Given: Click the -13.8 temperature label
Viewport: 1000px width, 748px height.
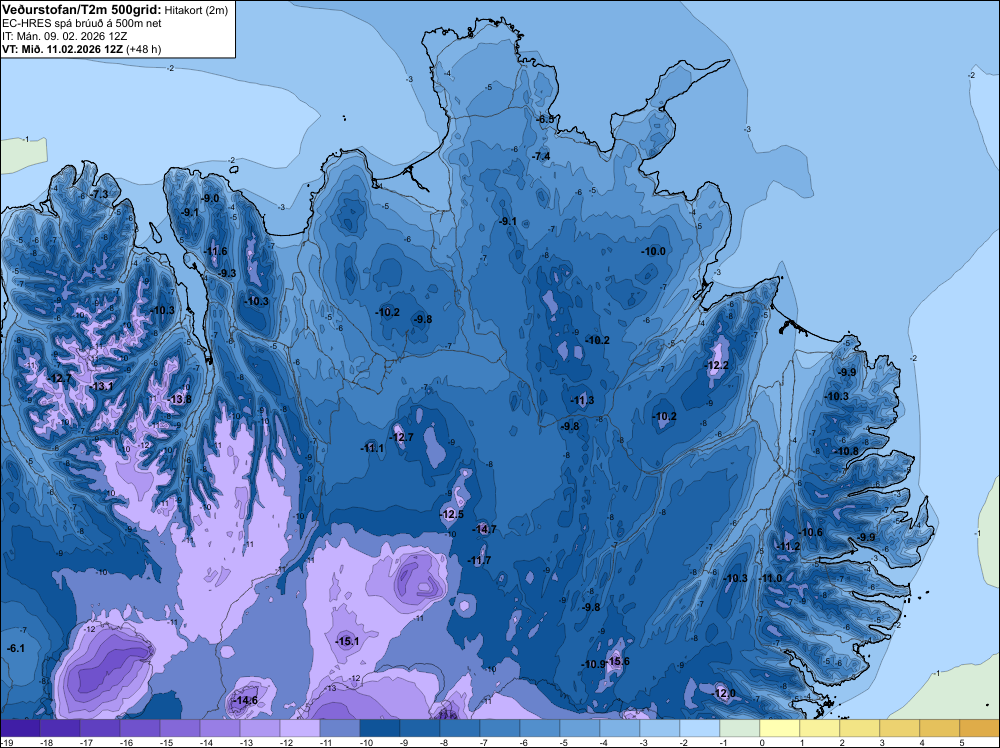Looking at the screenshot, I should point(180,399).
